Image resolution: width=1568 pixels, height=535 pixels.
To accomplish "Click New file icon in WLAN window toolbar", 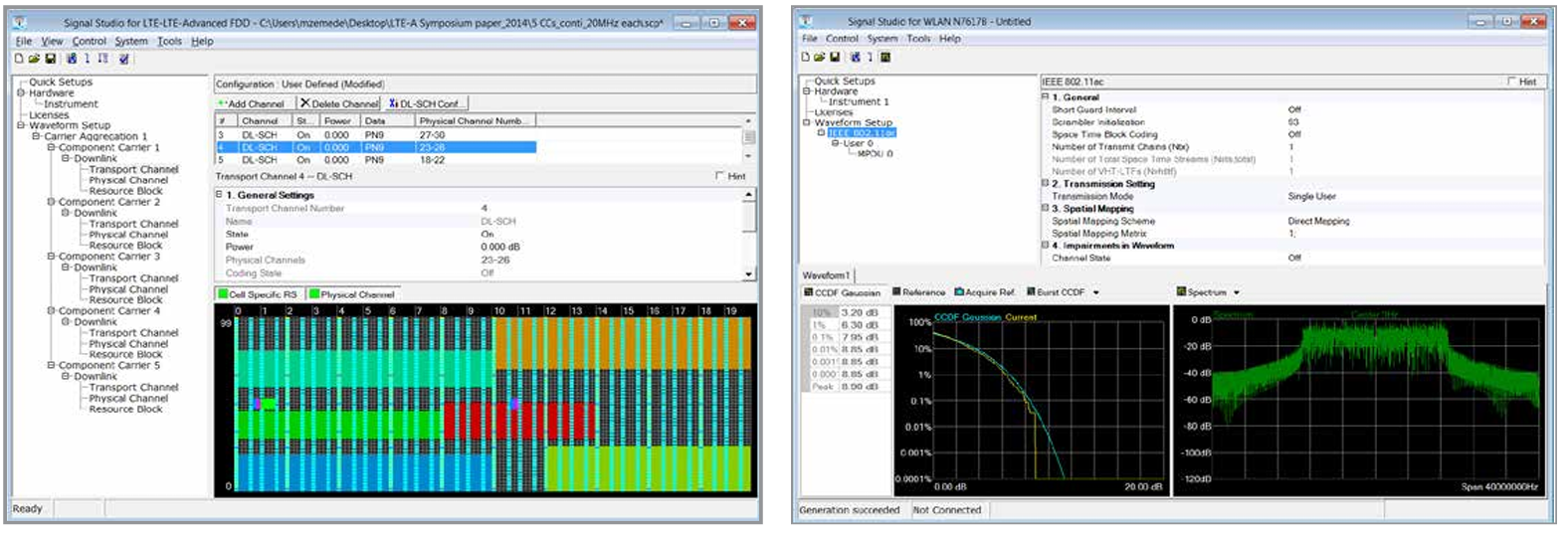I will click(807, 58).
